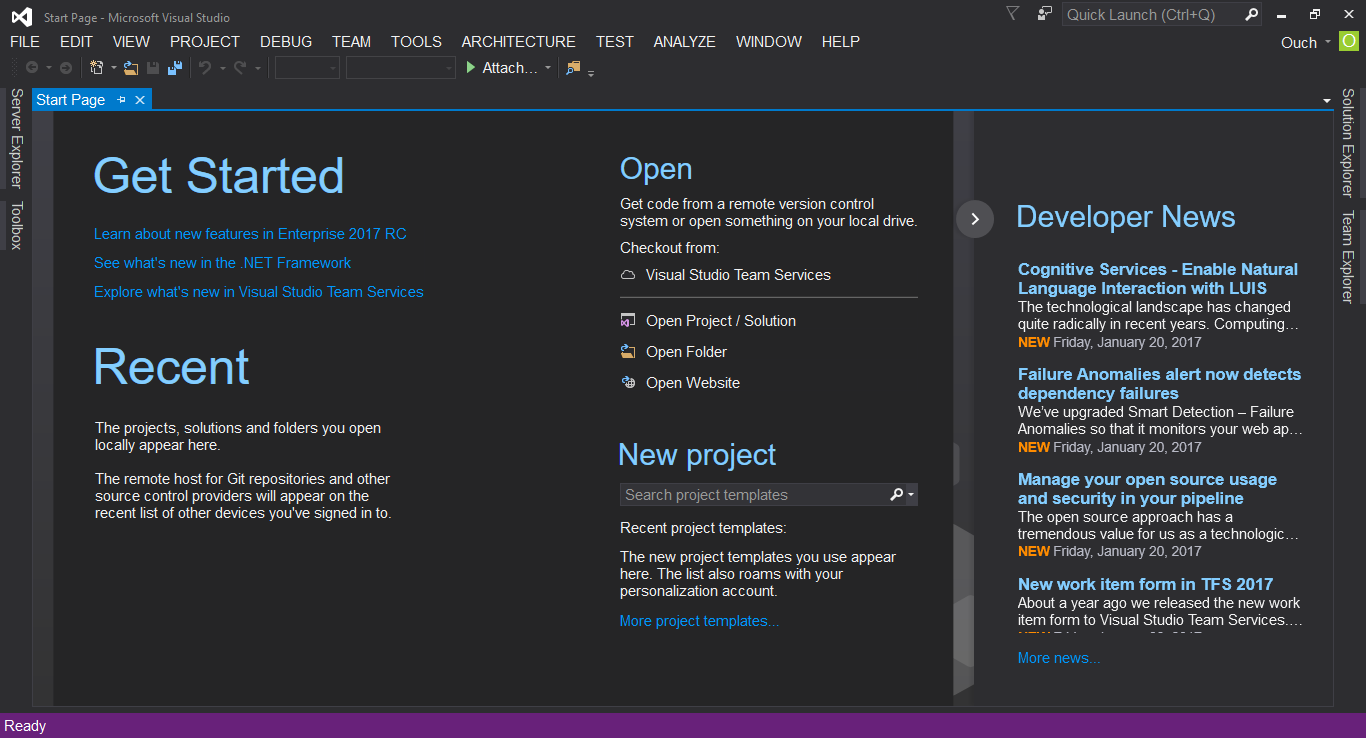Click the Open Website globe icon
The image size is (1366, 738).
click(x=628, y=383)
